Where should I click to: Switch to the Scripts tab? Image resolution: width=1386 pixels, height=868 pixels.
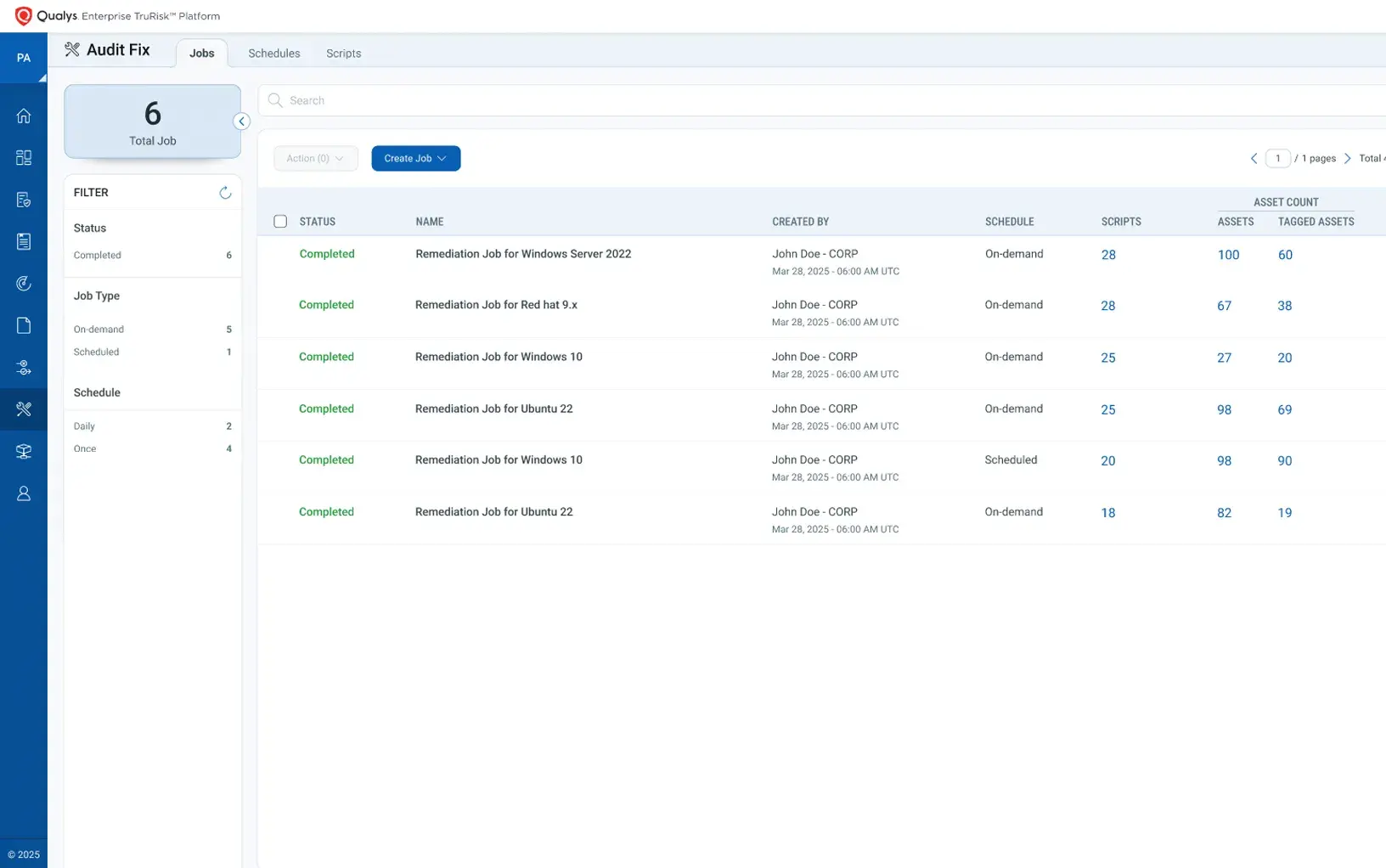(x=343, y=54)
